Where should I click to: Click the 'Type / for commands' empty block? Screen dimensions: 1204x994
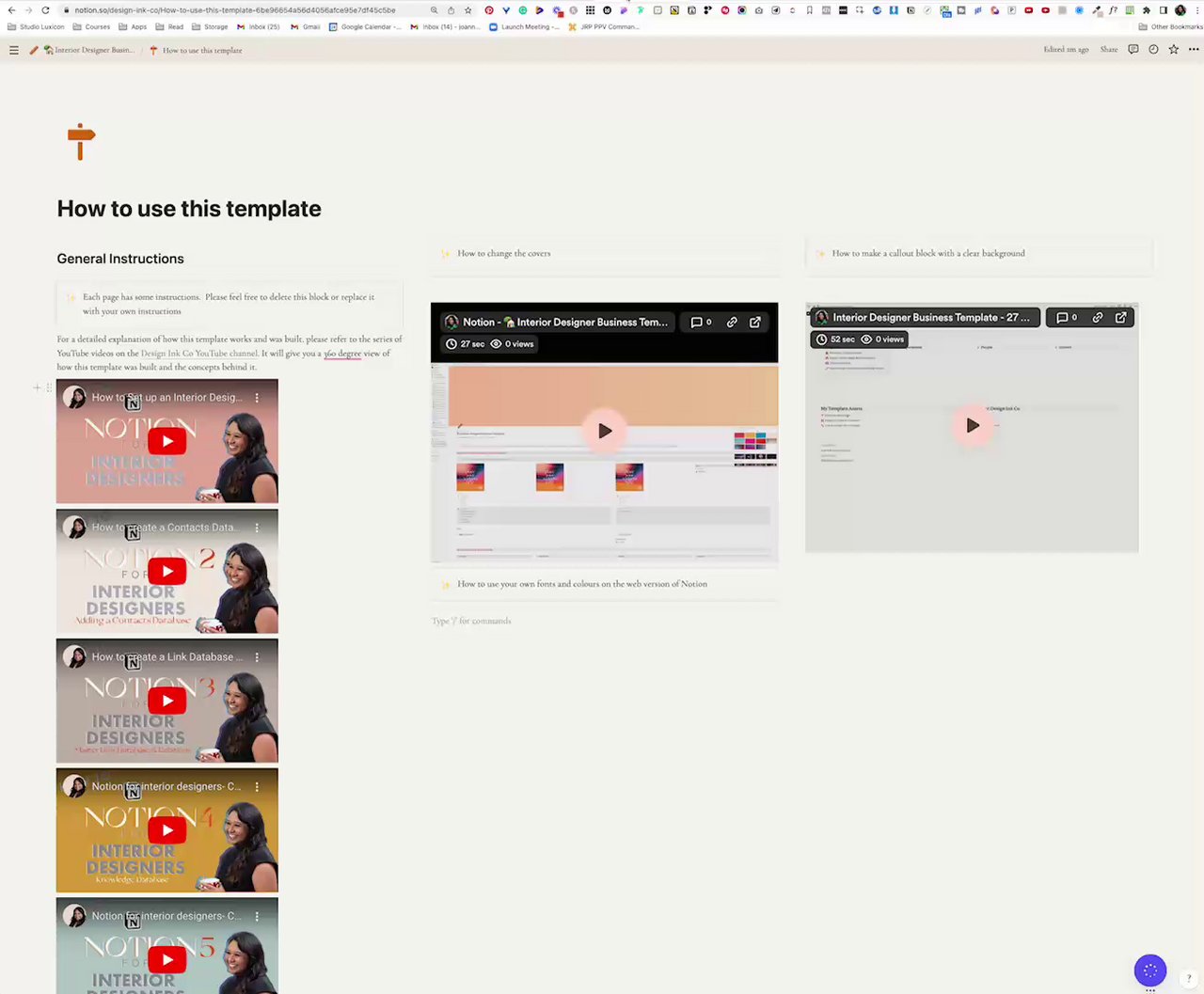click(471, 621)
